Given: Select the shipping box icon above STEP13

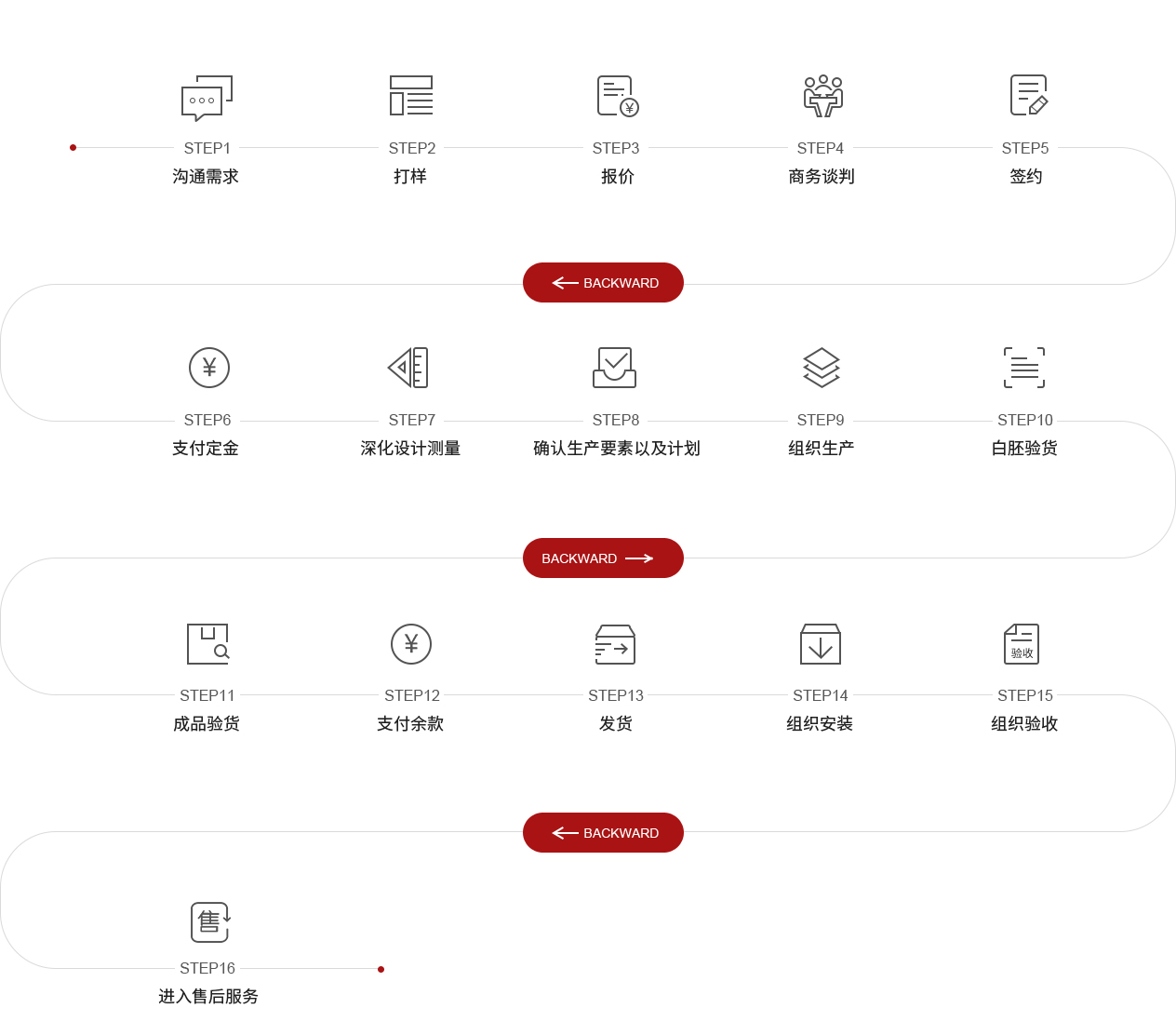Looking at the screenshot, I should pos(615,644).
